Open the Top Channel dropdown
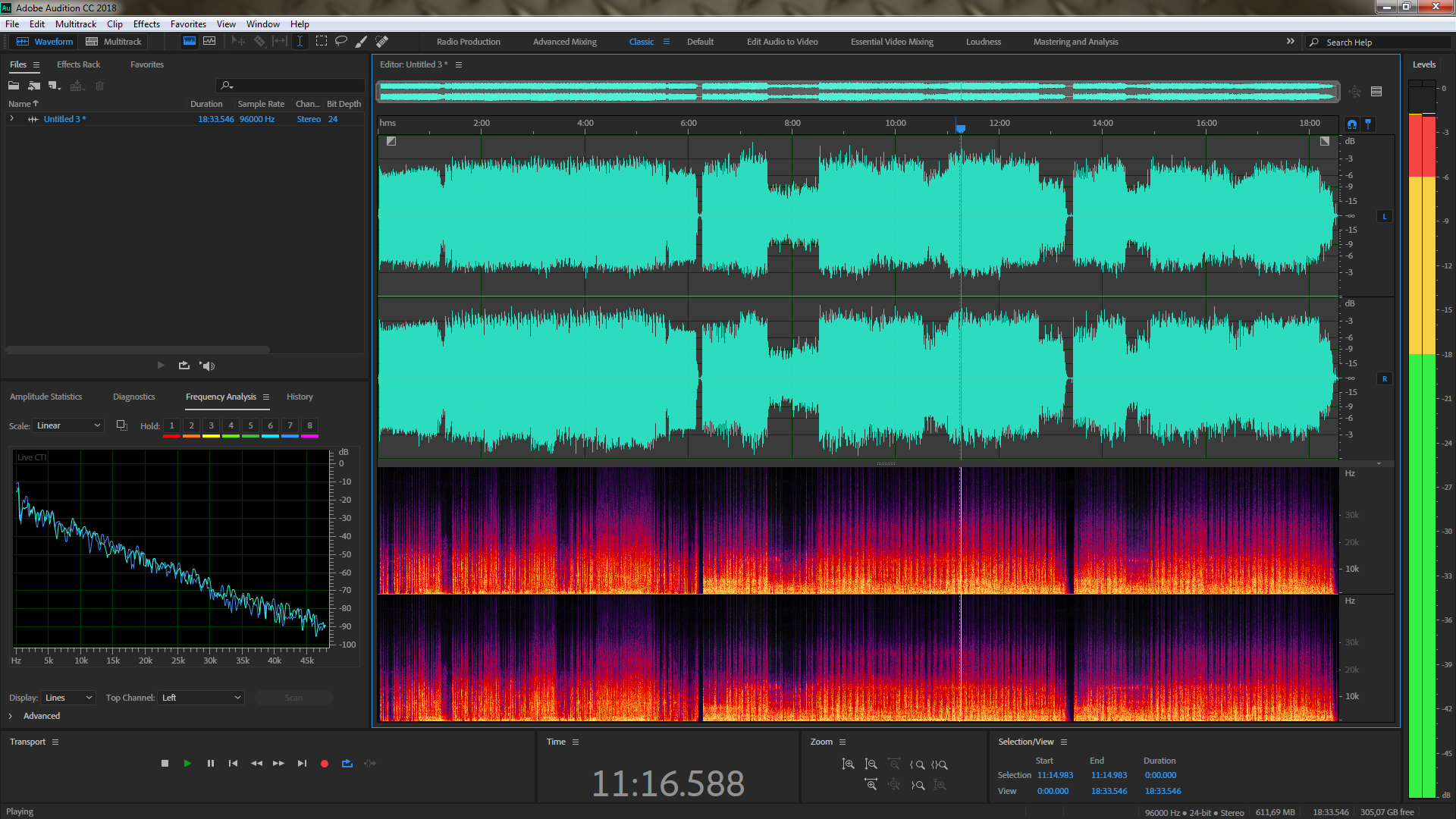Image resolution: width=1456 pixels, height=819 pixels. click(201, 698)
